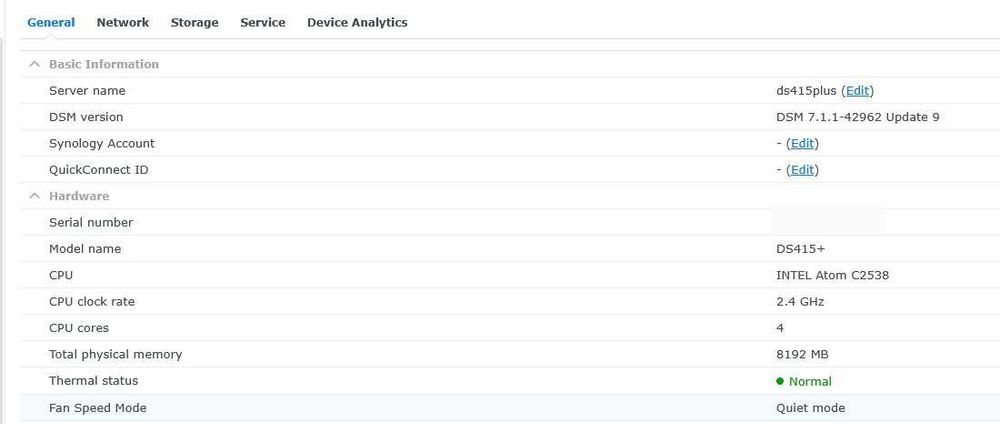Collapse the Hardware section chevron
This screenshot has width=1000, height=424.
click(x=34, y=196)
